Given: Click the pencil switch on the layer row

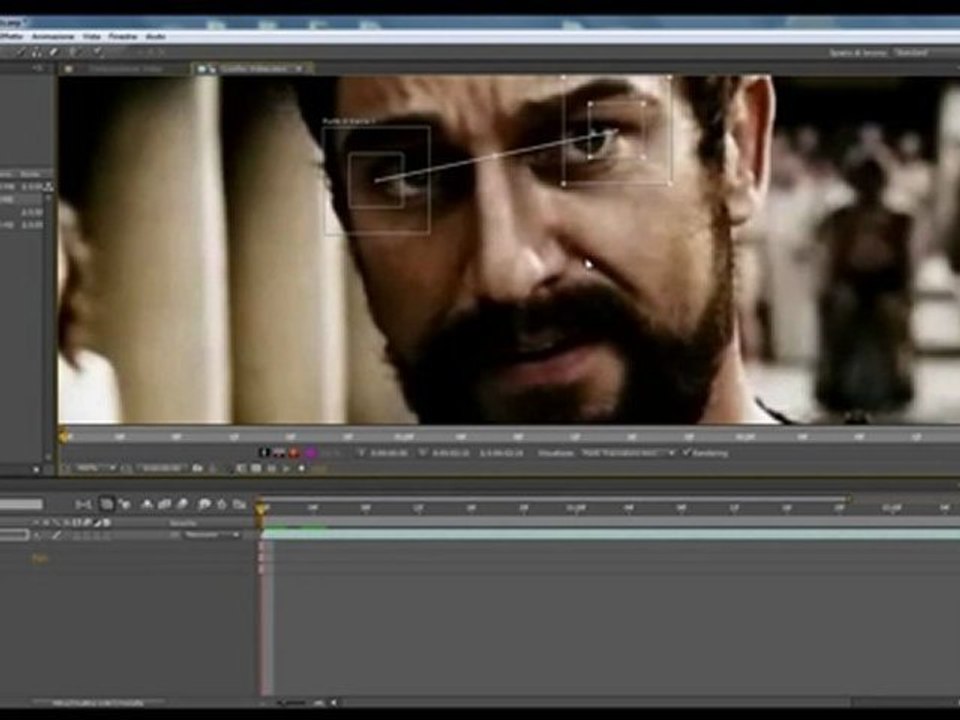Looking at the screenshot, I should [56, 535].
